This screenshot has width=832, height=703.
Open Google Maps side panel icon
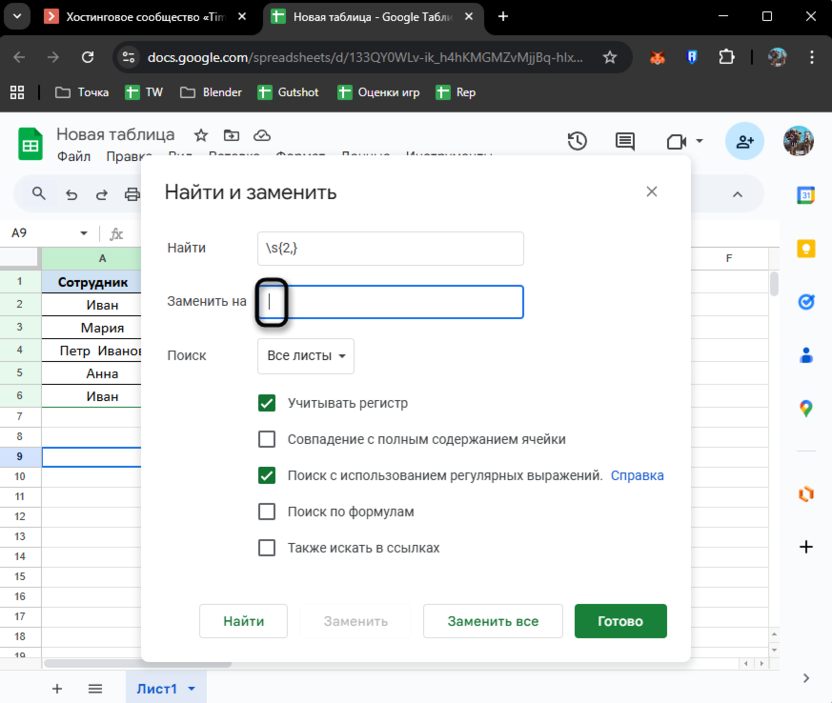tap(806, 408)
